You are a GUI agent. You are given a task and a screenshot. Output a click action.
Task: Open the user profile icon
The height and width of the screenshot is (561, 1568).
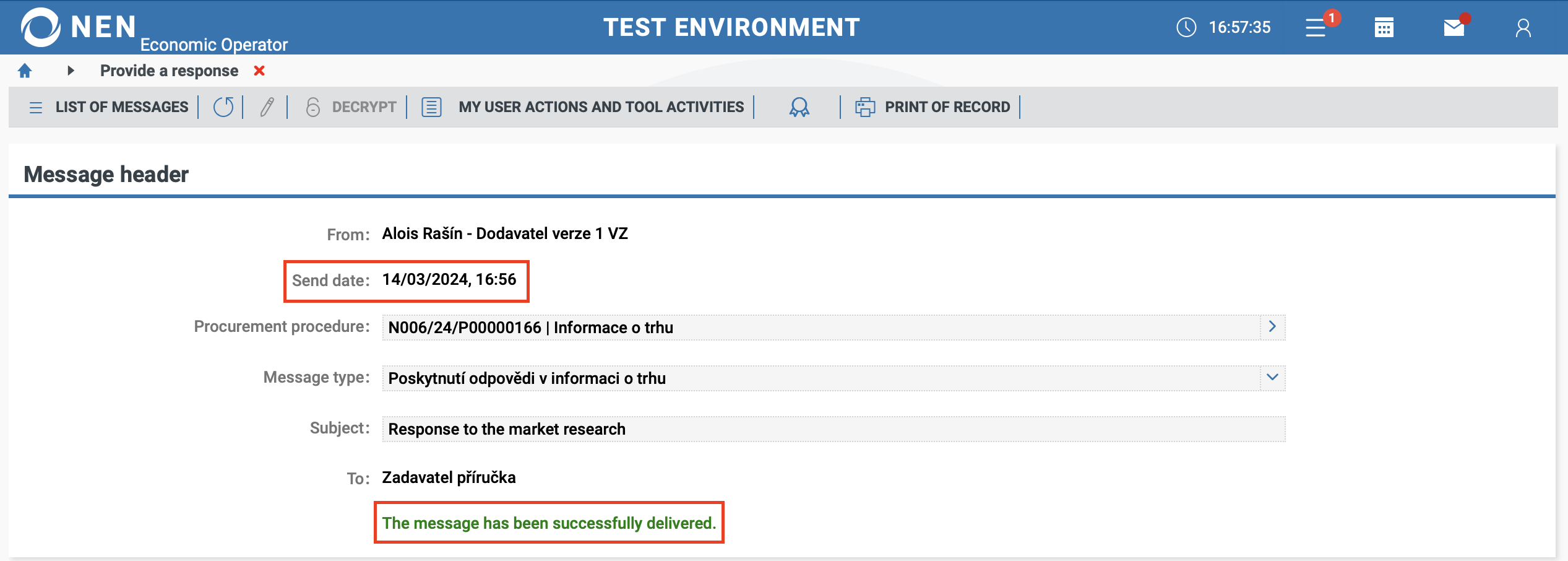1523,28
